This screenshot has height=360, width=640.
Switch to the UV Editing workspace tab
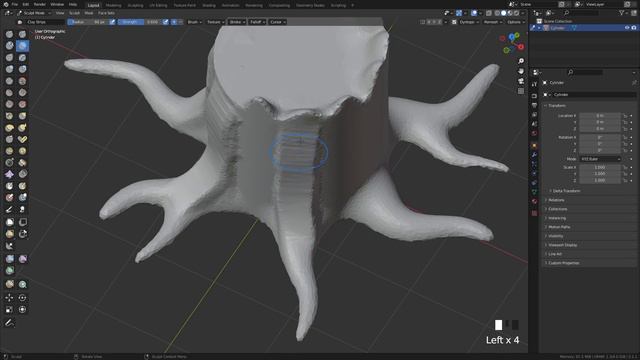(x=158, y=5)
